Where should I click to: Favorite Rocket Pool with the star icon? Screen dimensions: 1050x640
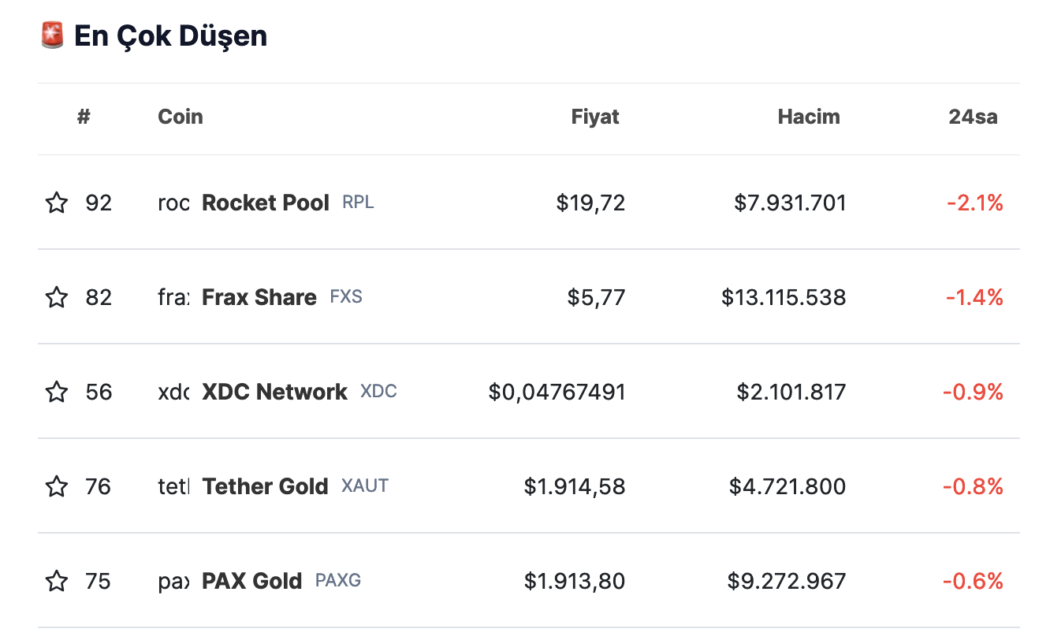point(56,202)
